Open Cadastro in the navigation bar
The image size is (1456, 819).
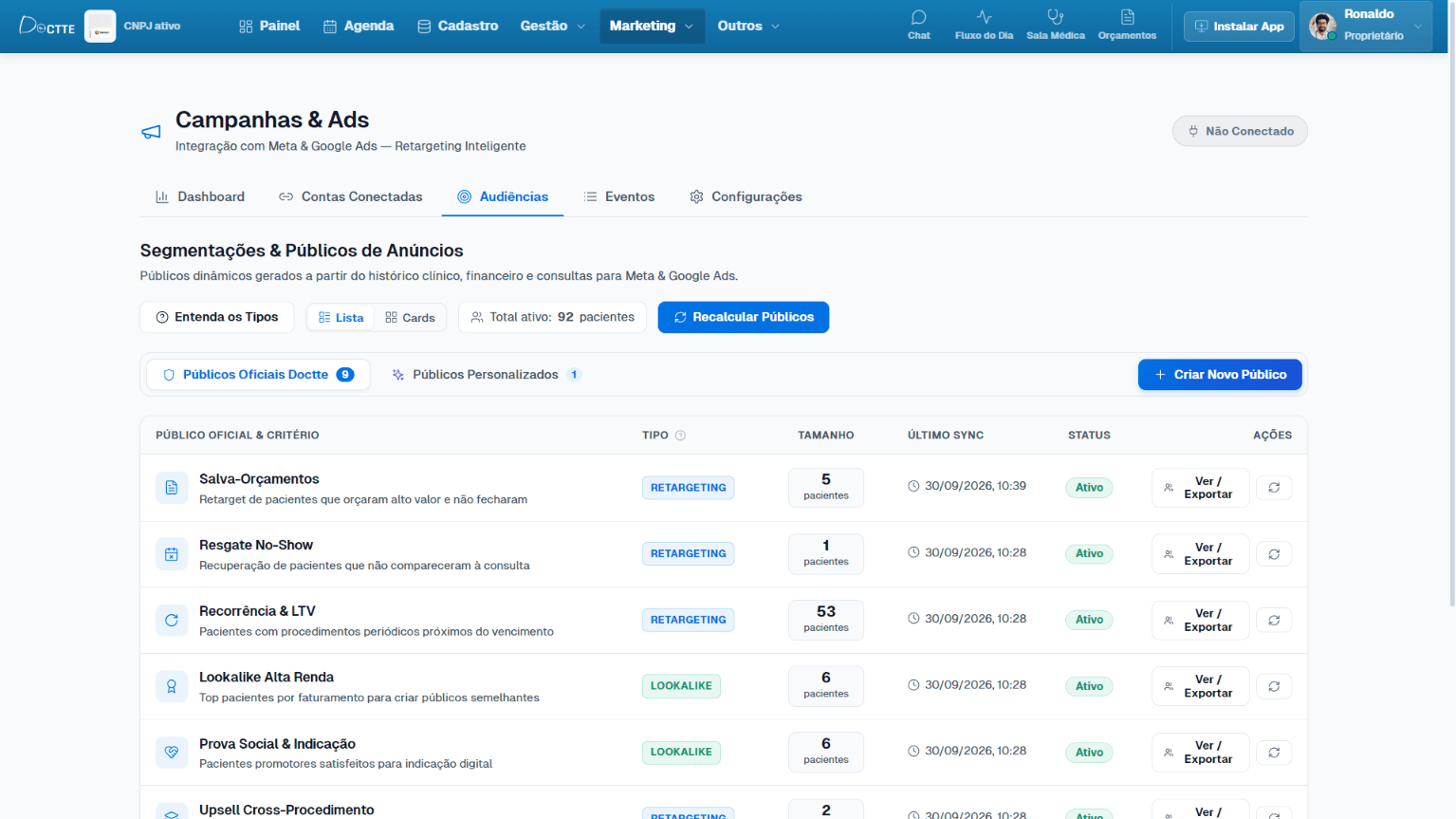[x=458, y=26]
